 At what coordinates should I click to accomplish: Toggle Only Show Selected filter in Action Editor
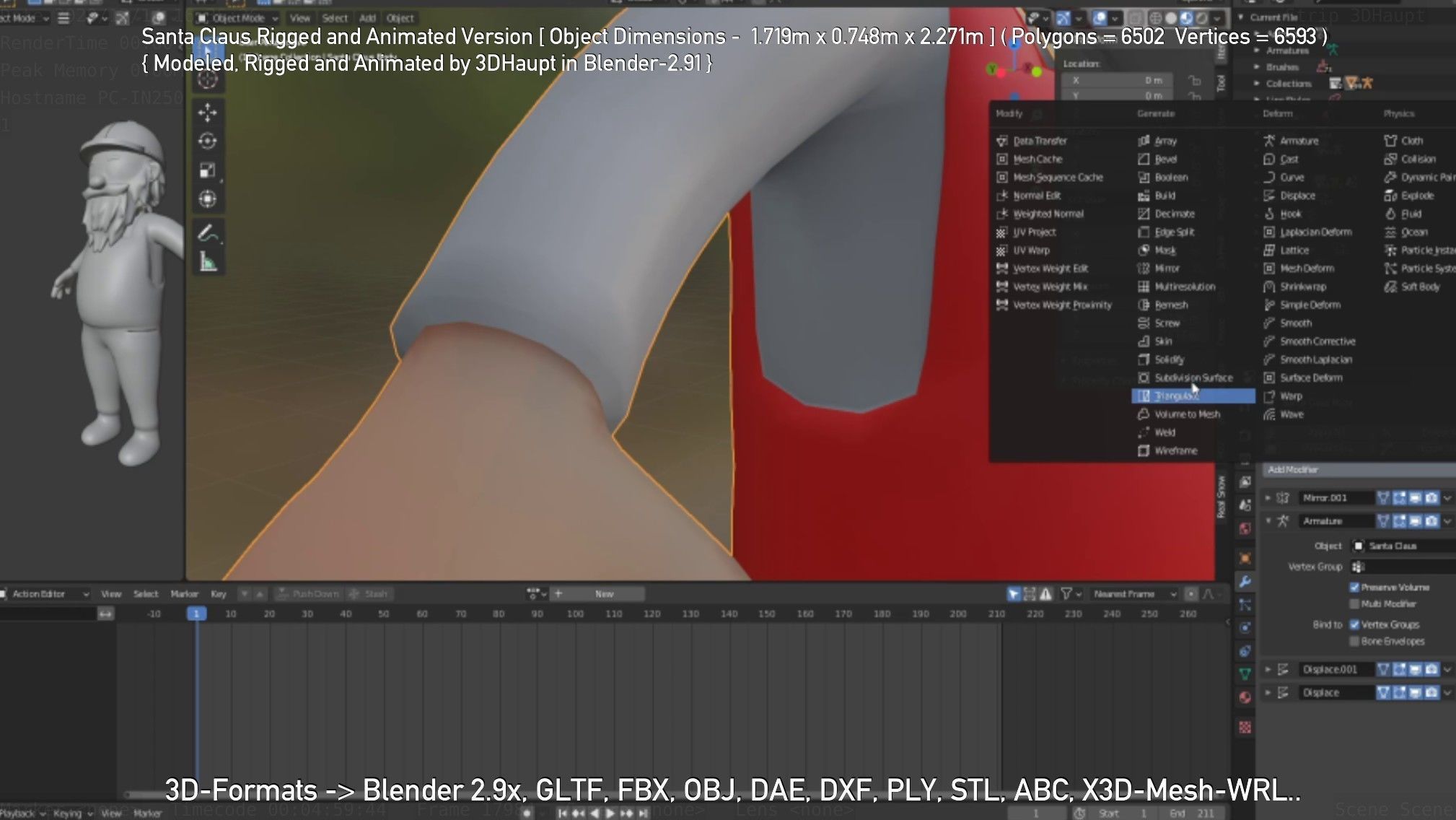pos(1014,594)
